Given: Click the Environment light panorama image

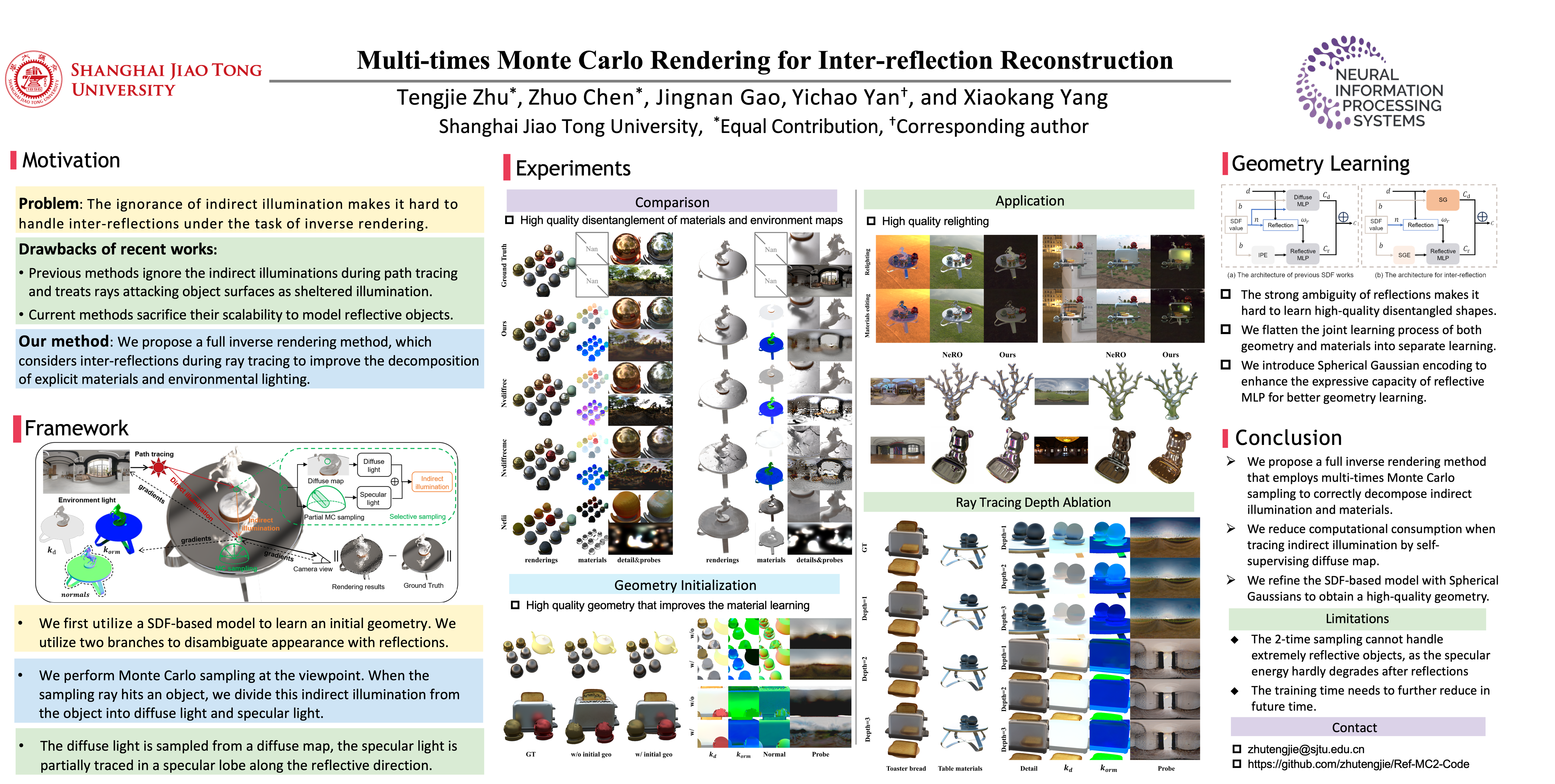Looking at the screenshot, I should [86, 472].
